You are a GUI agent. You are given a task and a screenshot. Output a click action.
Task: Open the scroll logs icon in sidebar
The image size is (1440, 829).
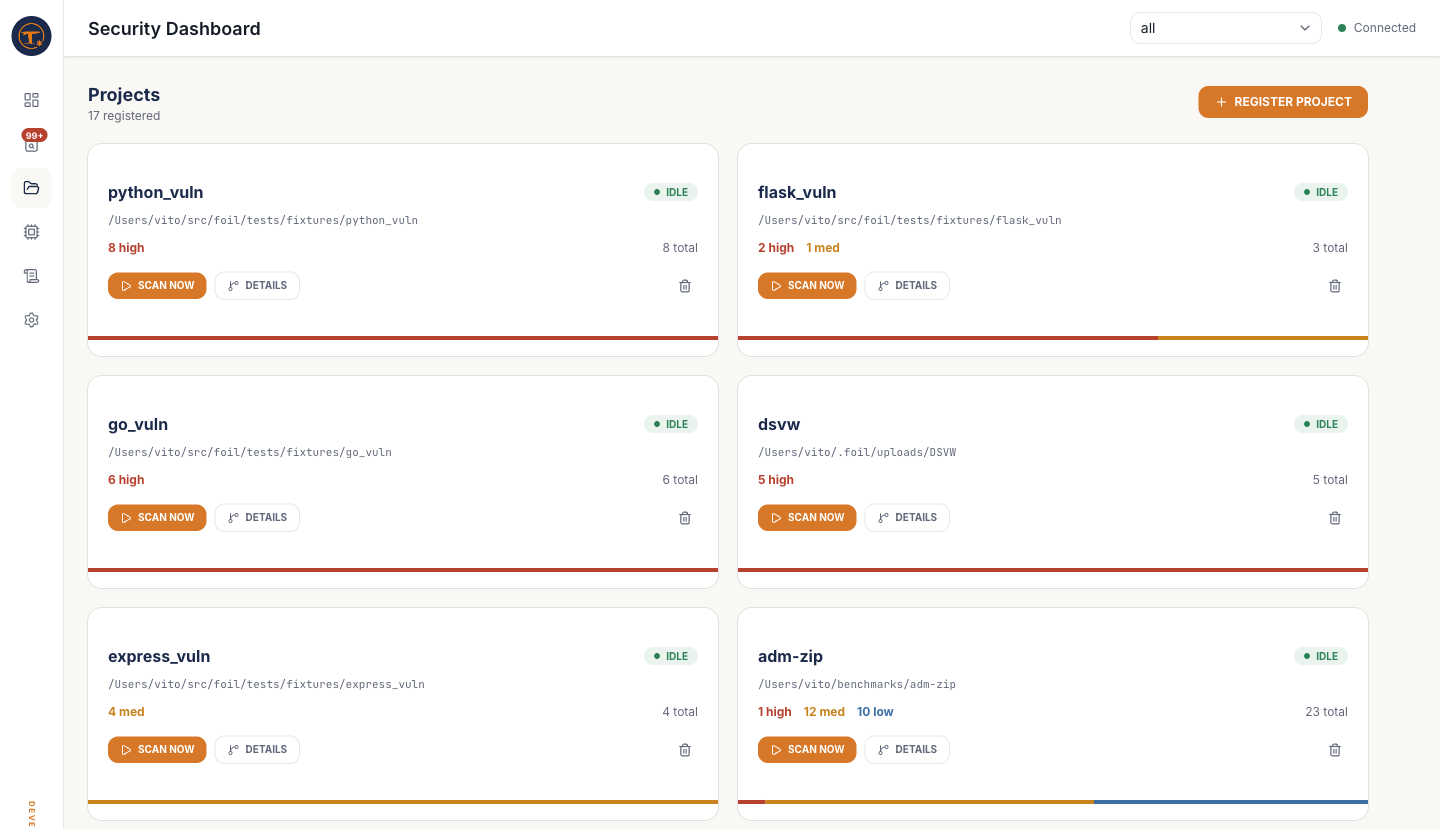pos(31,276)
